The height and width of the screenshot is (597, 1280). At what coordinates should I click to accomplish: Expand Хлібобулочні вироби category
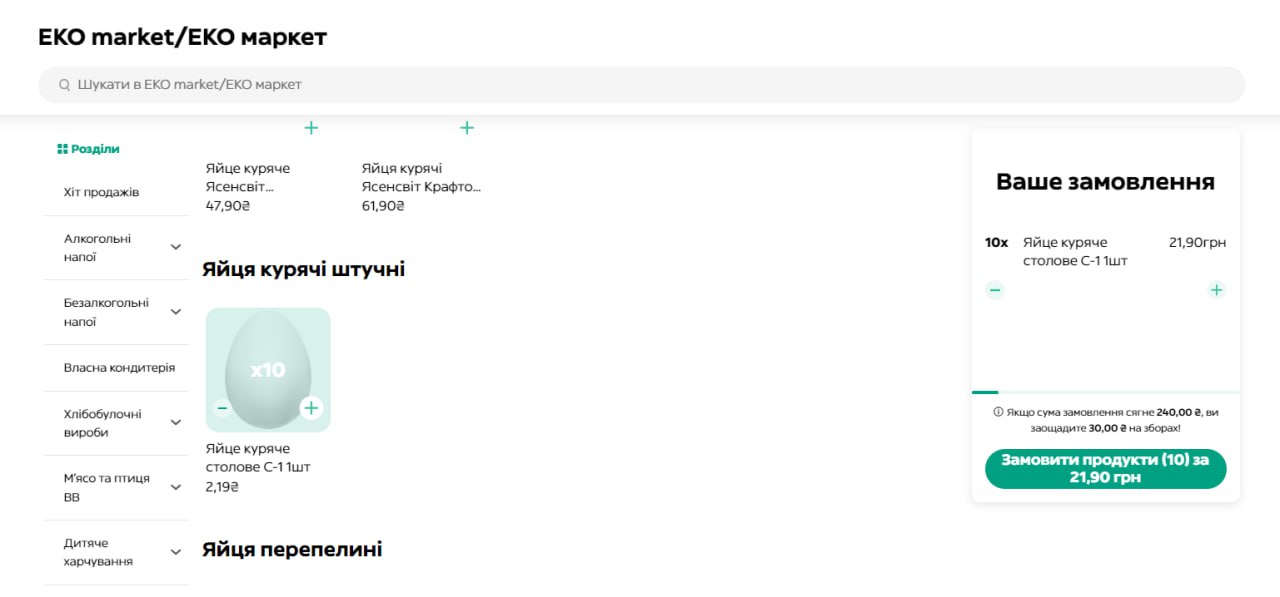click(x=176, y=423)
